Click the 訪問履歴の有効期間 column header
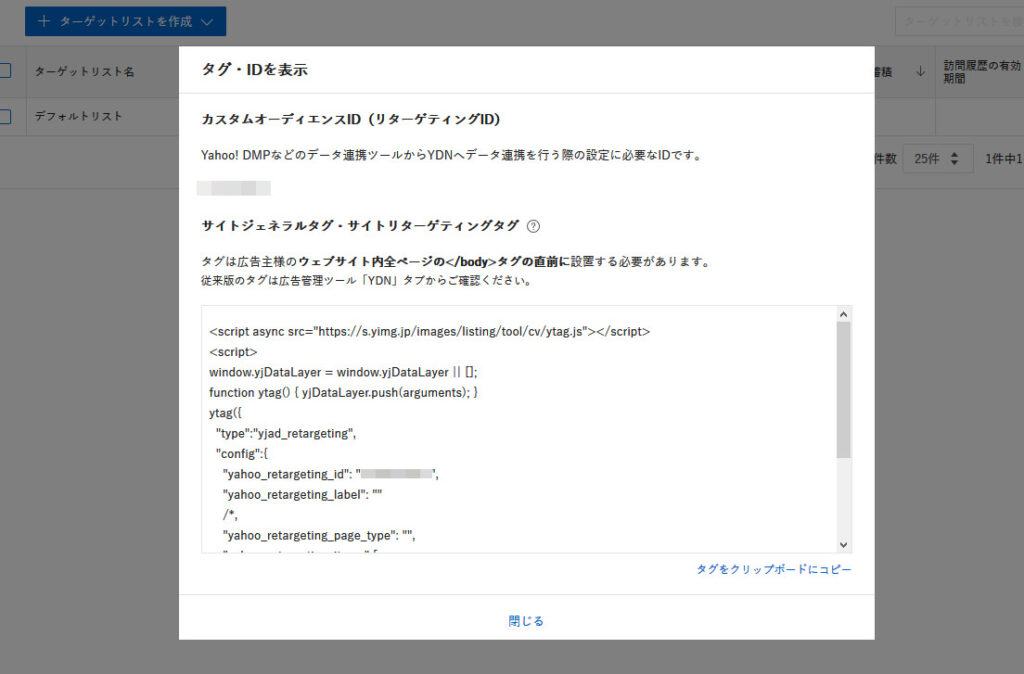1024x674 pixels. coord(982,71)
